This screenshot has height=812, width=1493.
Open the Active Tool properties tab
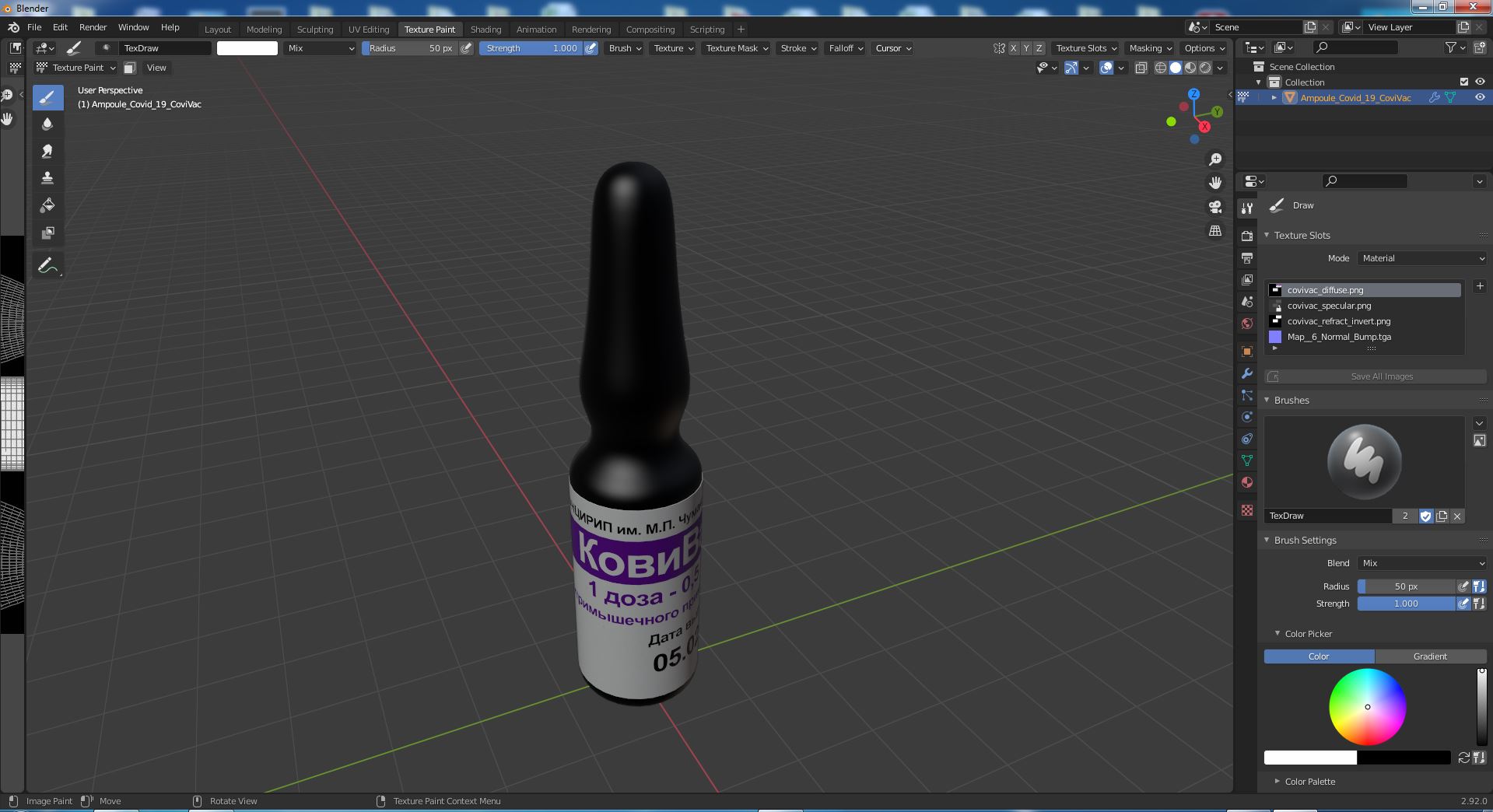click(x=1247, y=208)
